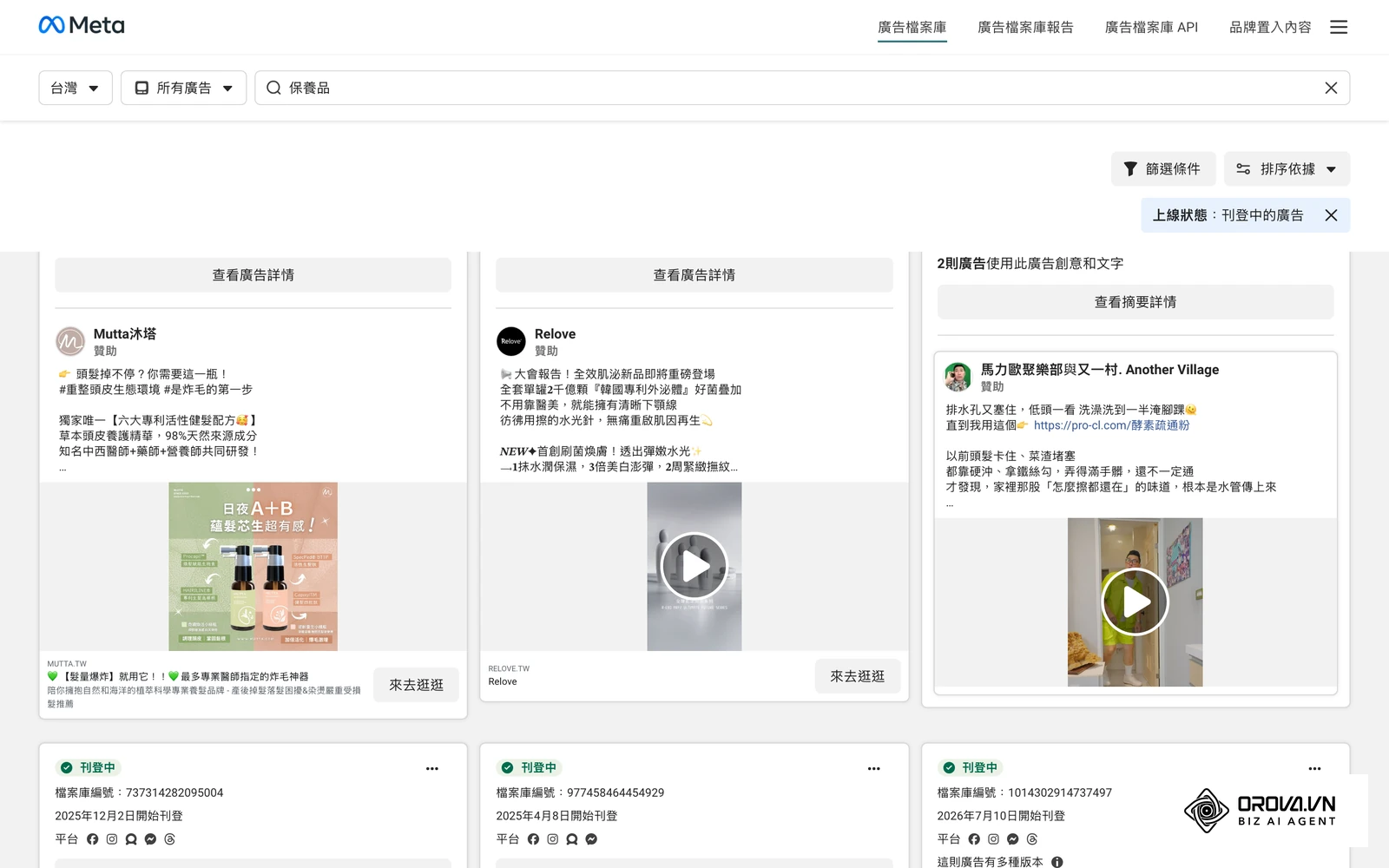
Task: Click Messenger platform icon for ad 977458464454929
Action: pyautogui.click(x=591, y=839)
